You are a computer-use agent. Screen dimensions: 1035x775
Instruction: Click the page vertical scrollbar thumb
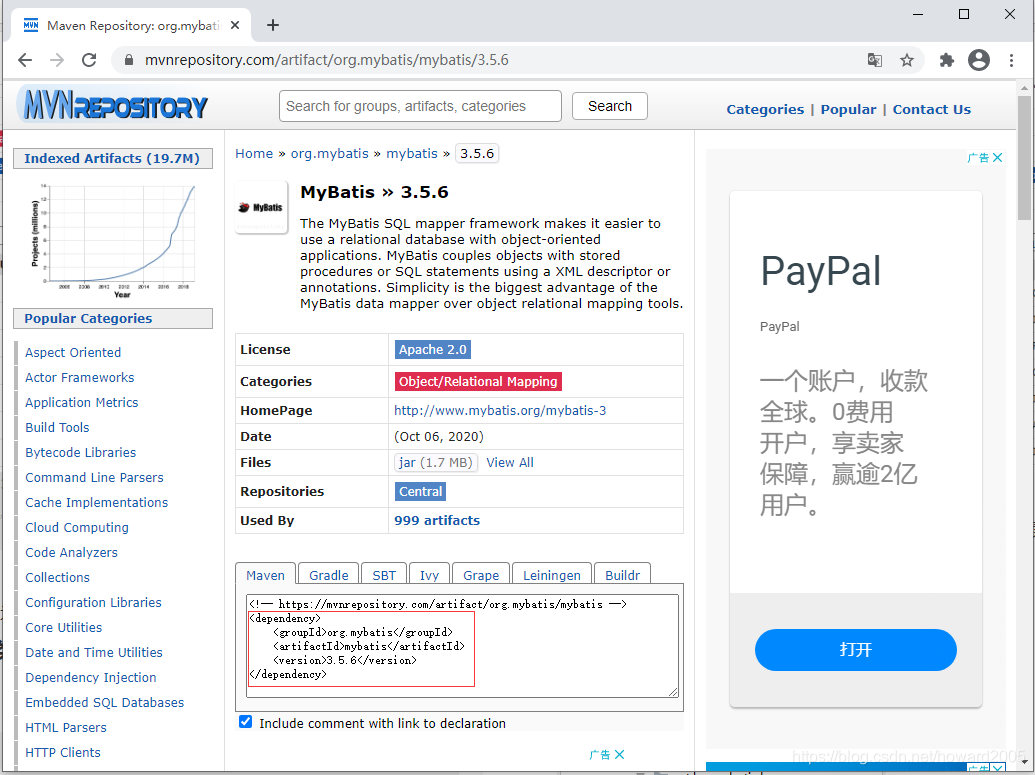click(x=1024, y=158)
